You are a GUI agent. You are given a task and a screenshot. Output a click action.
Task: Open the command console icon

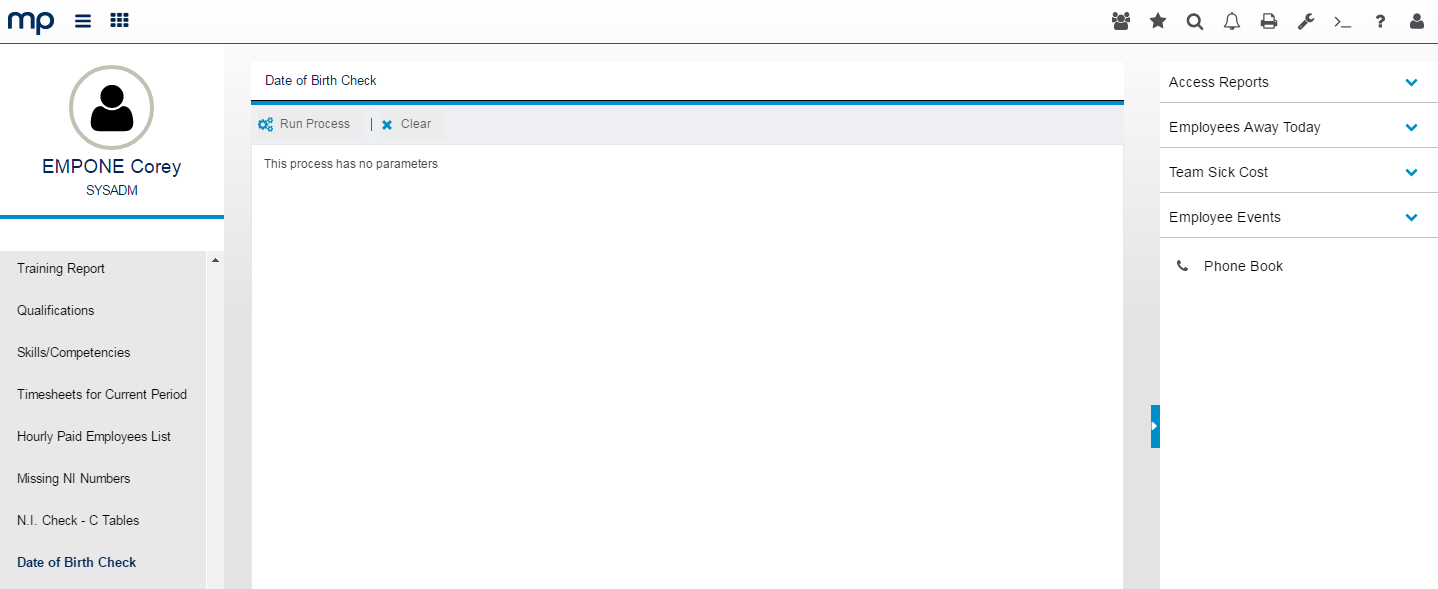(x=1343, y=21)
